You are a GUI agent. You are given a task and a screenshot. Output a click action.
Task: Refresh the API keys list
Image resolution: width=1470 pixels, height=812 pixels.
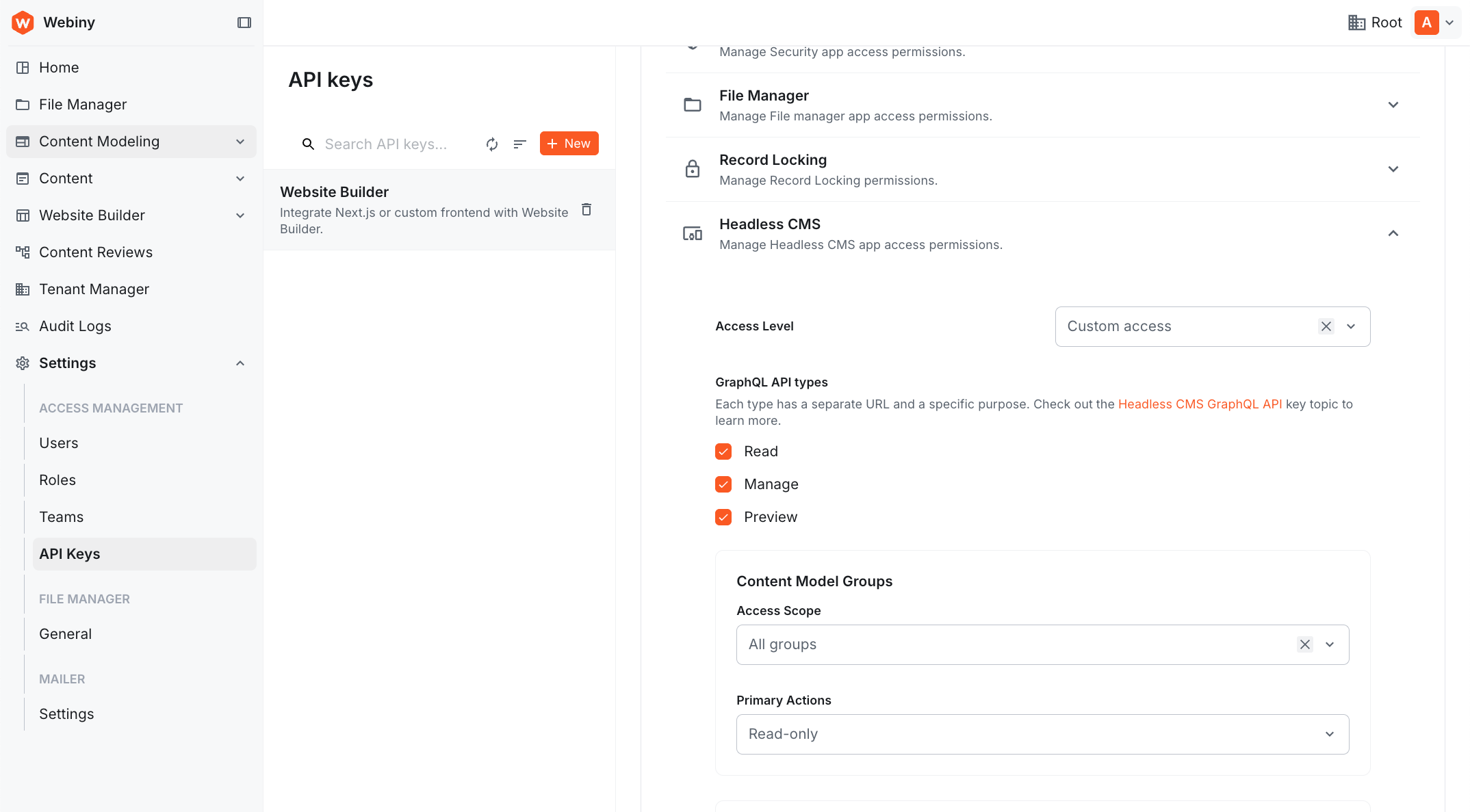(491, 144)
